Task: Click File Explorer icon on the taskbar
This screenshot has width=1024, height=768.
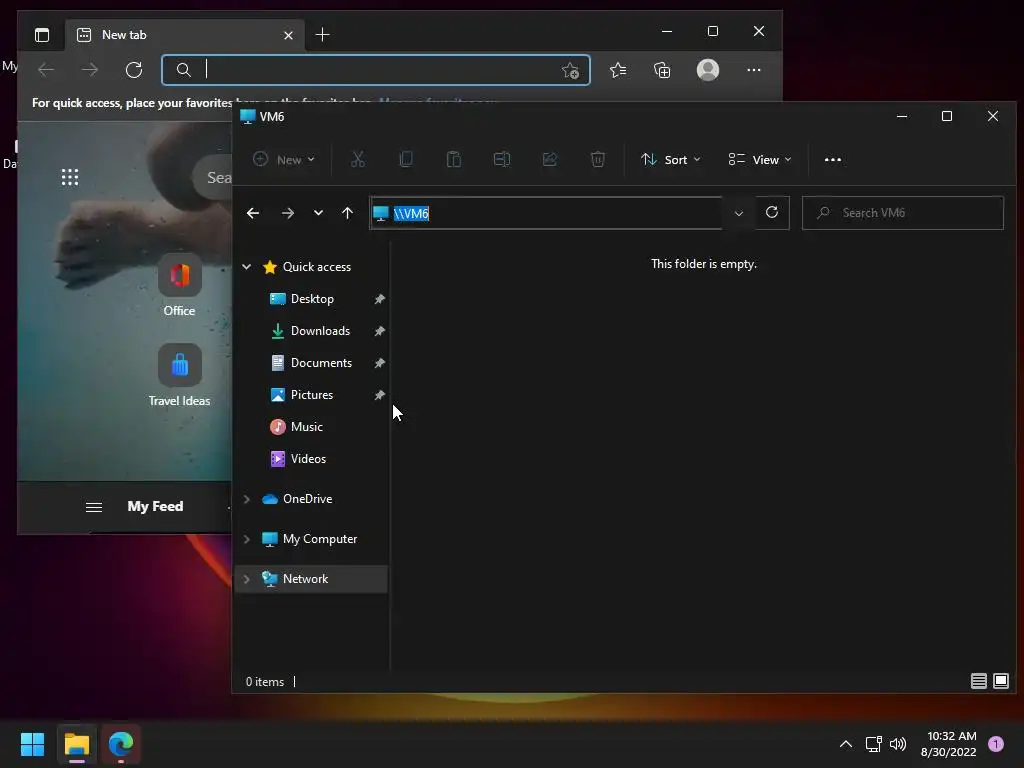Action: tap(76, 744)
